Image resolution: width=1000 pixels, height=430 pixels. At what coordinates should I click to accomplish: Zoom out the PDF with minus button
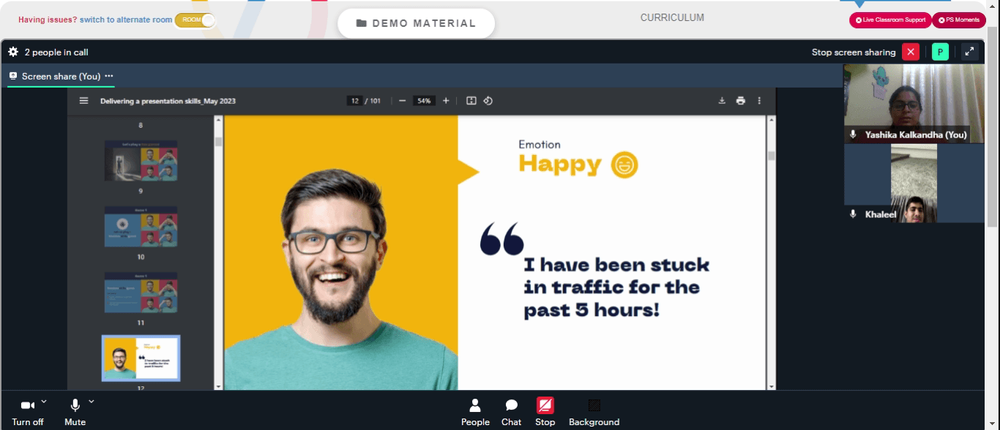[x=402, y=101]
